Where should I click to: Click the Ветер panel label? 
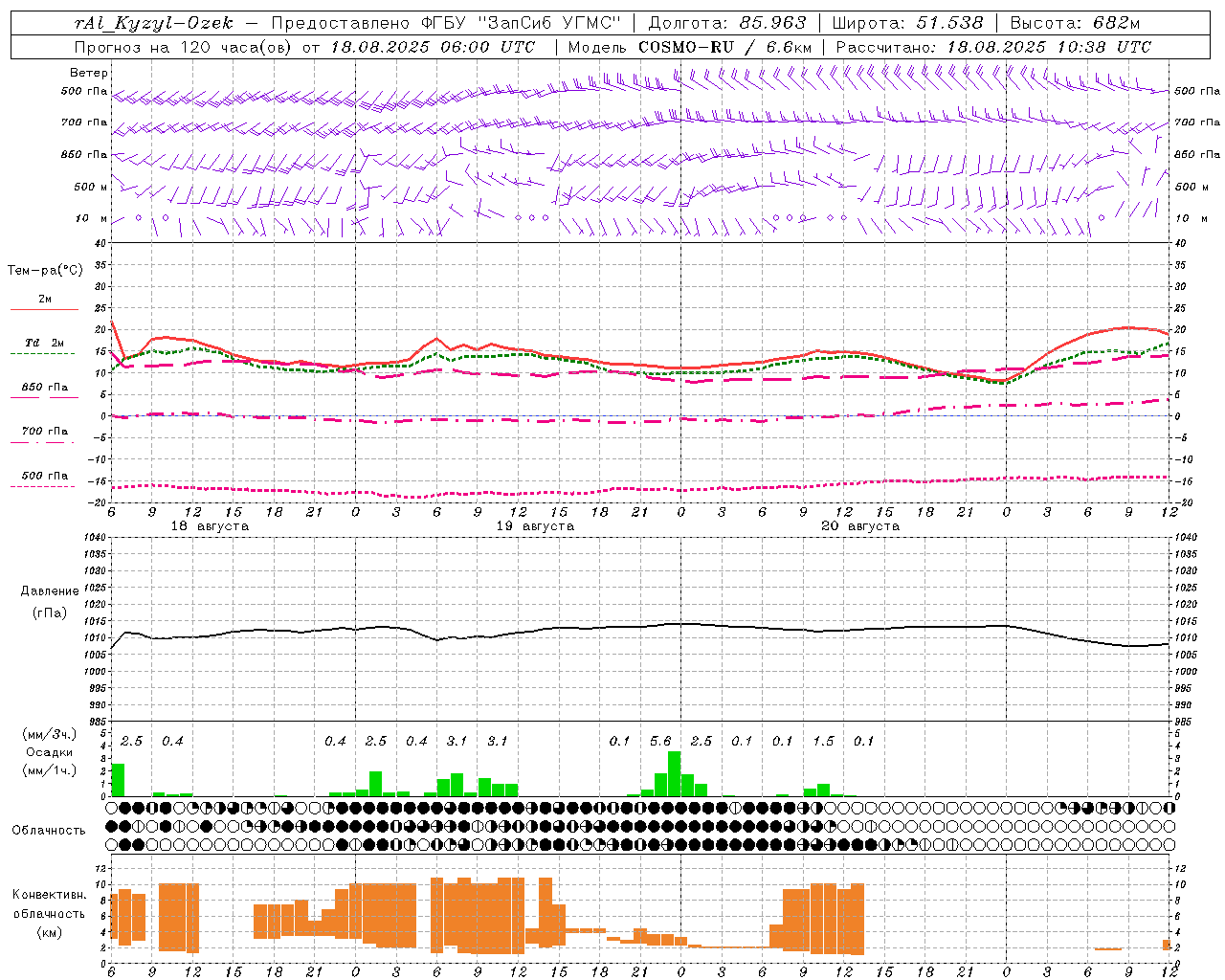(x=89, y=73)
